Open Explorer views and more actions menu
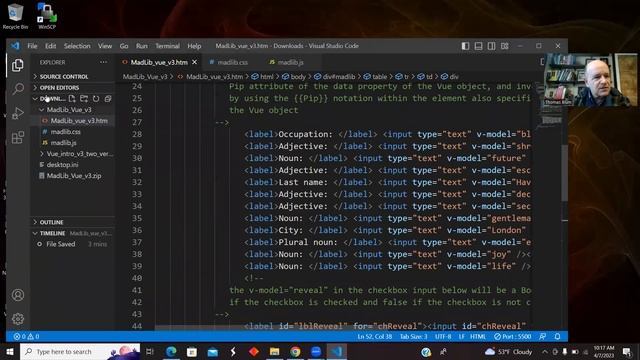This screenshot has height=360, width=640. click(103, 62)
